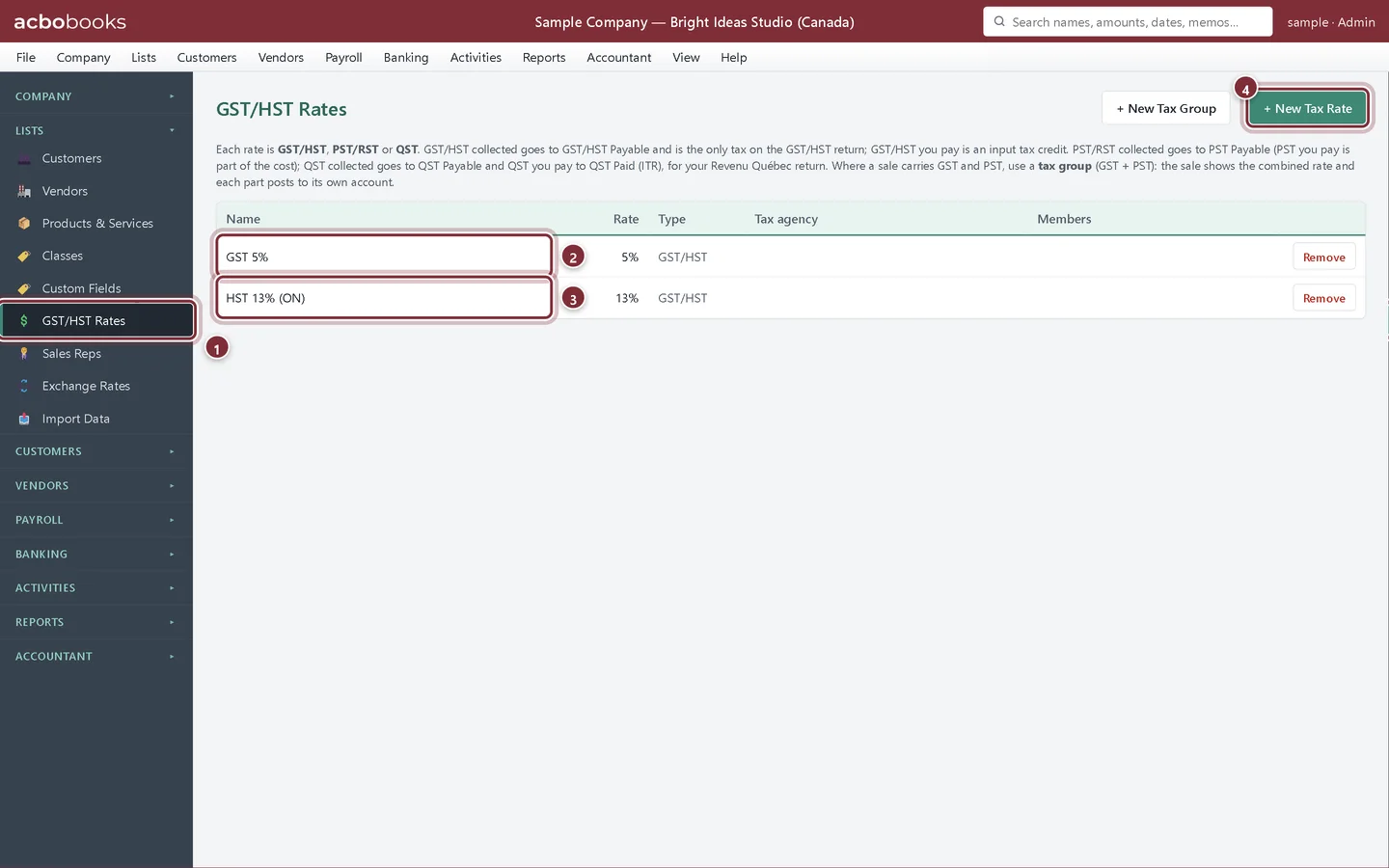Open the Banking menu
The image size is (1389, 868).
406,57
